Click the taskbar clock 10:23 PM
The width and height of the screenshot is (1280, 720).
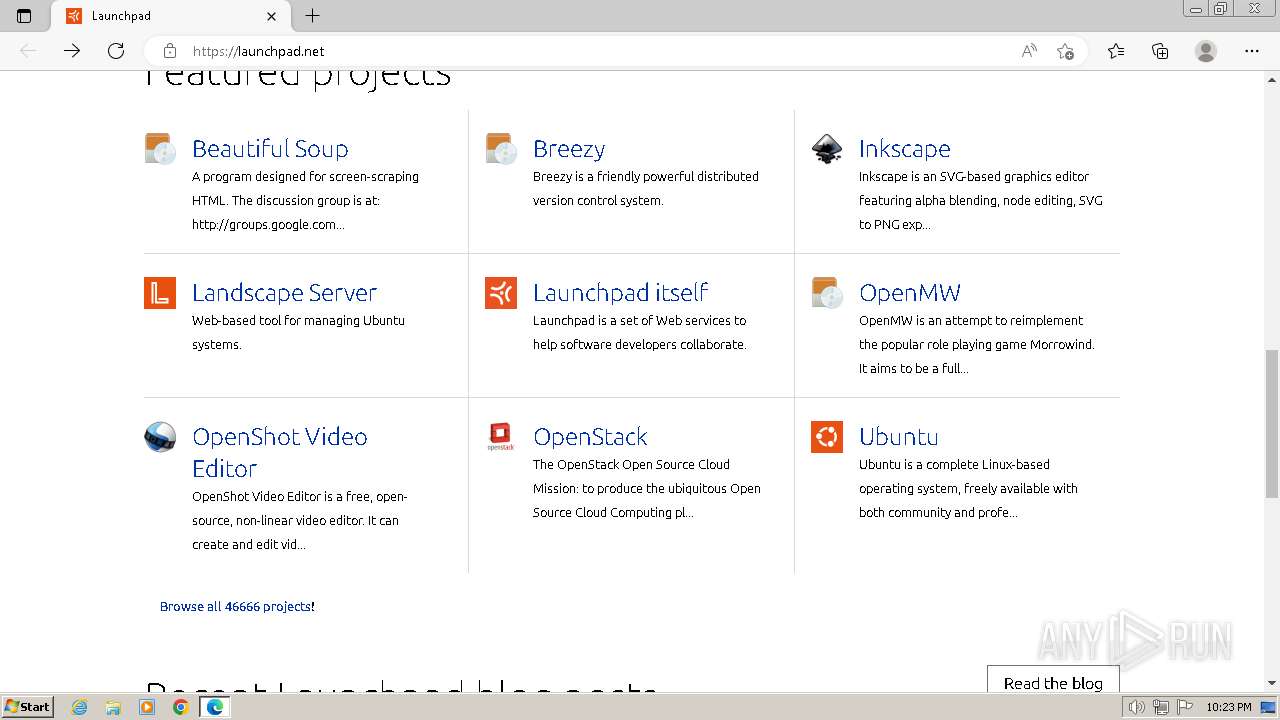click(x=1229, y=707)
